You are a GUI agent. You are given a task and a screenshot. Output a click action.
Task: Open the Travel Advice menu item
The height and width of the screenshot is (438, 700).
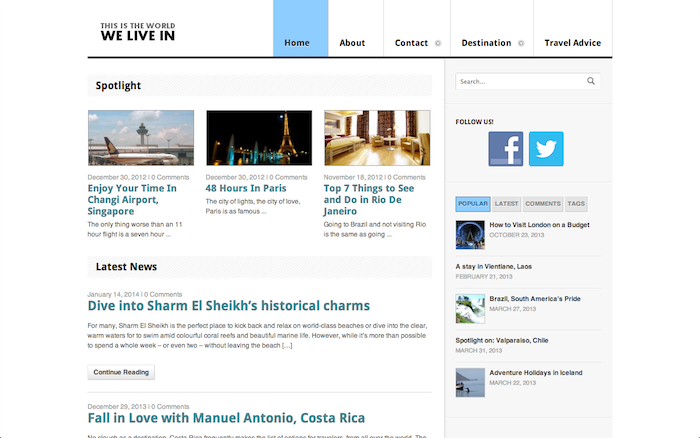(x=573, y=43)
